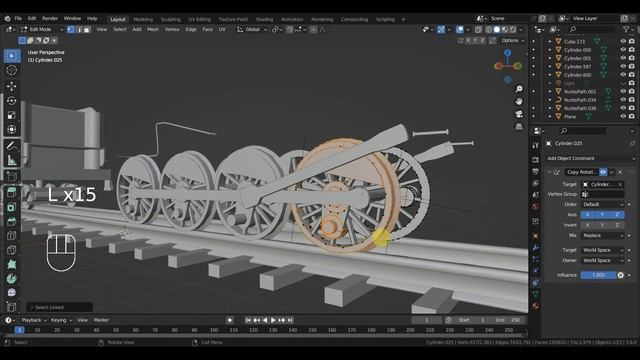640x360 pixels.
Task: Open the Add Object Constraint dropdown
Action: point(590,158)
